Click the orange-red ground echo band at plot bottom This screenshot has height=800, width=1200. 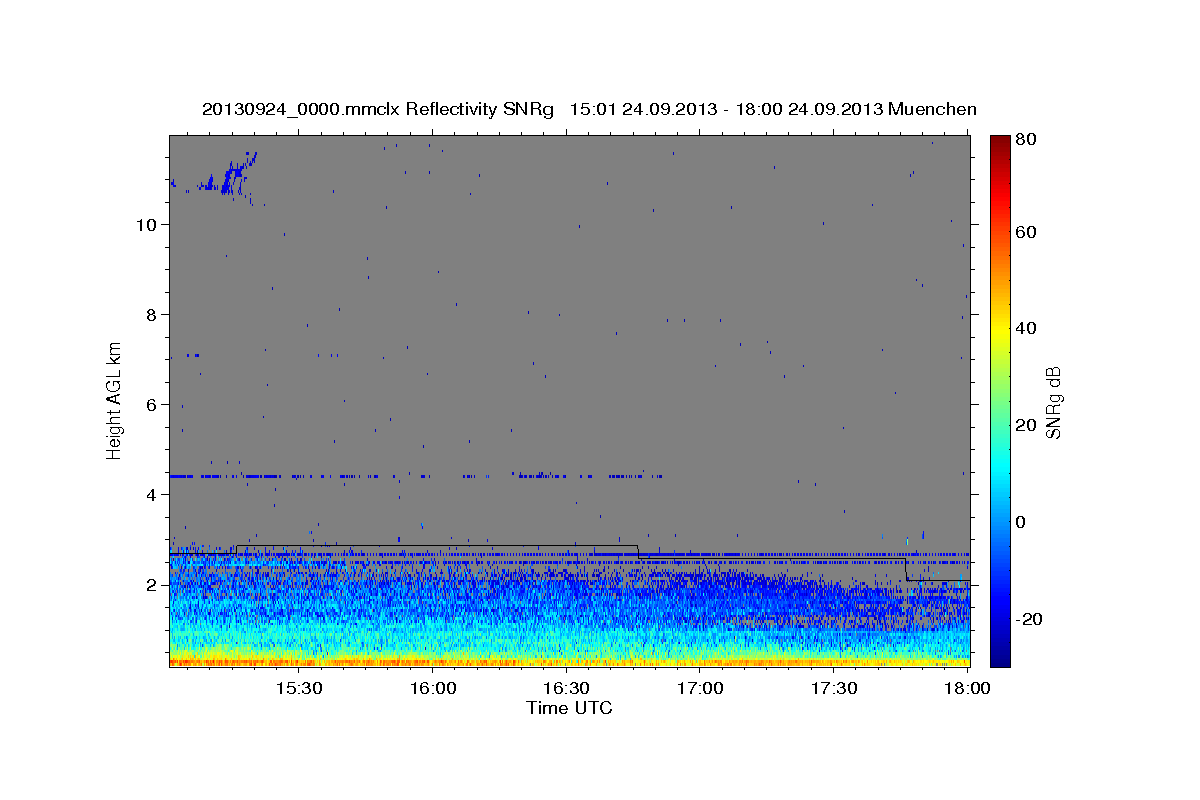[569, 662]
